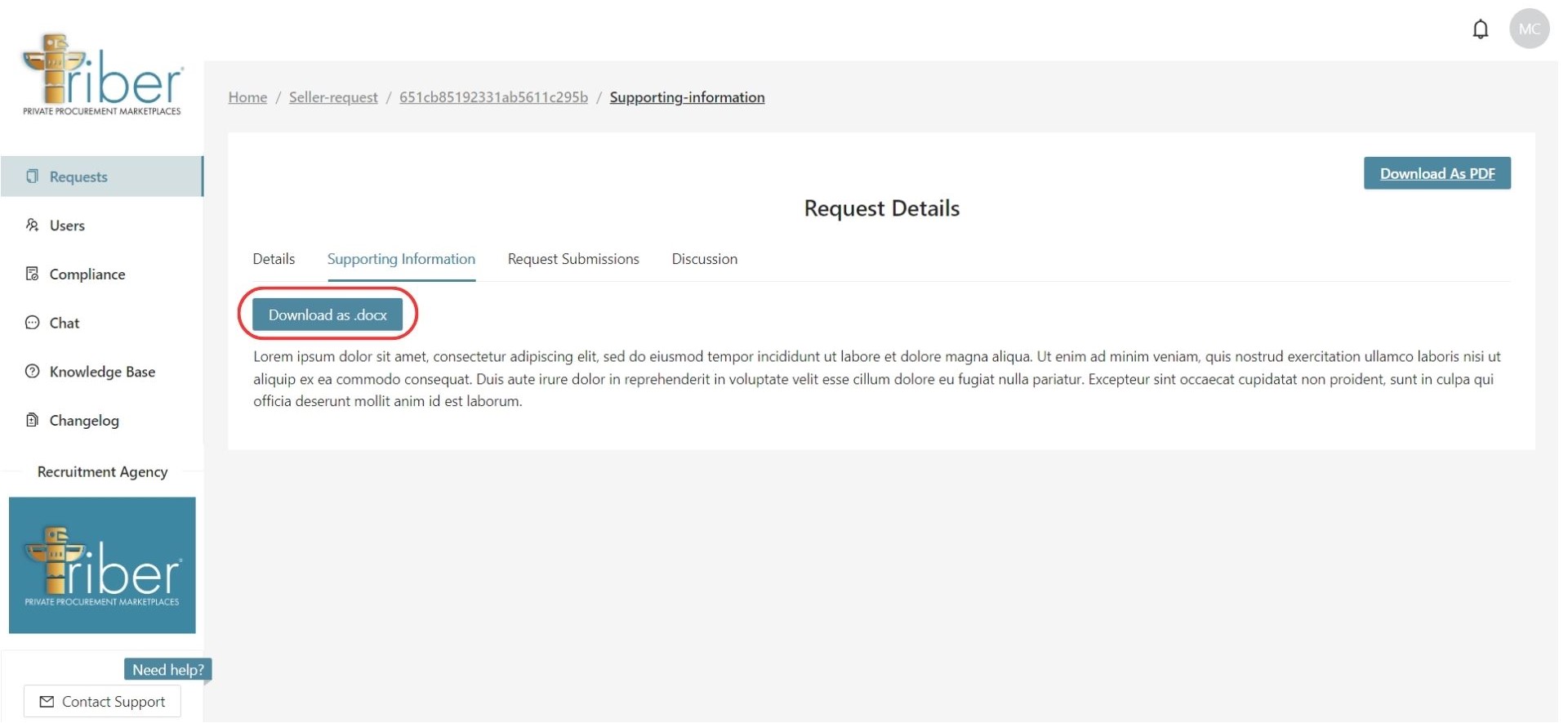
Task: Switch to the Request Submissions tab
Action: coord(573,259)
